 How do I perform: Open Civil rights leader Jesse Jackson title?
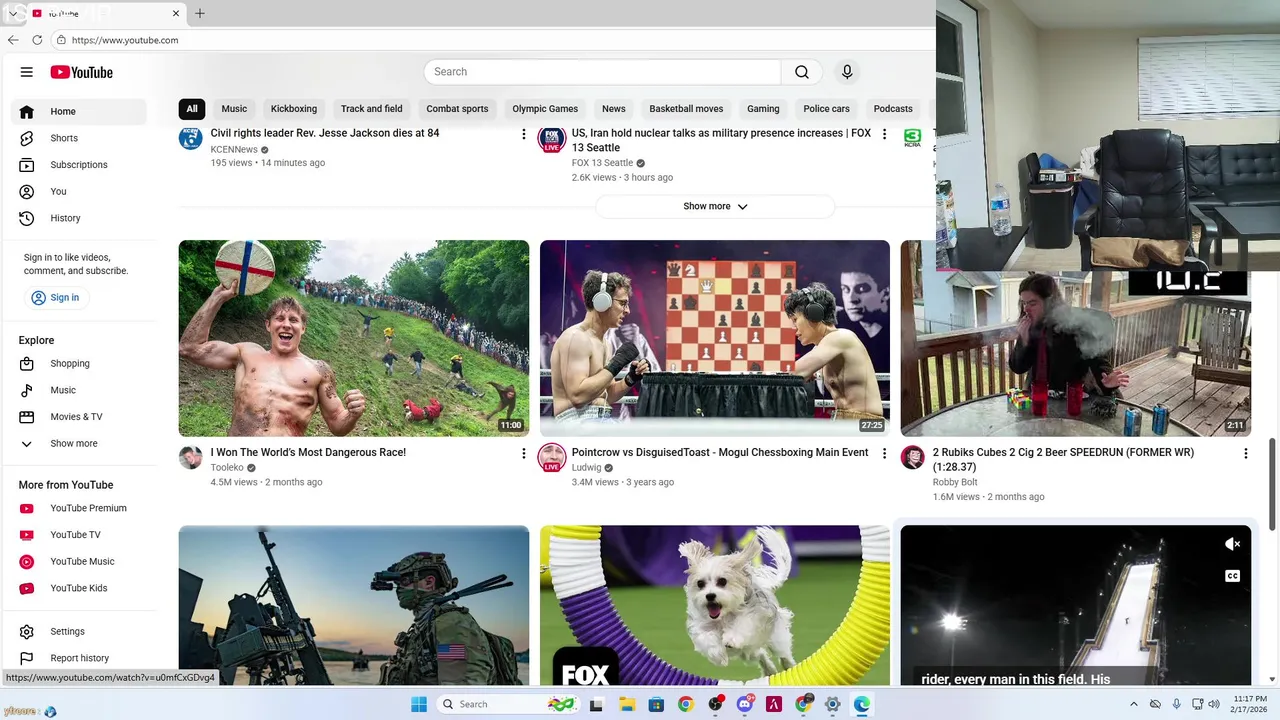pyautogui.click(x=325, y=133)
